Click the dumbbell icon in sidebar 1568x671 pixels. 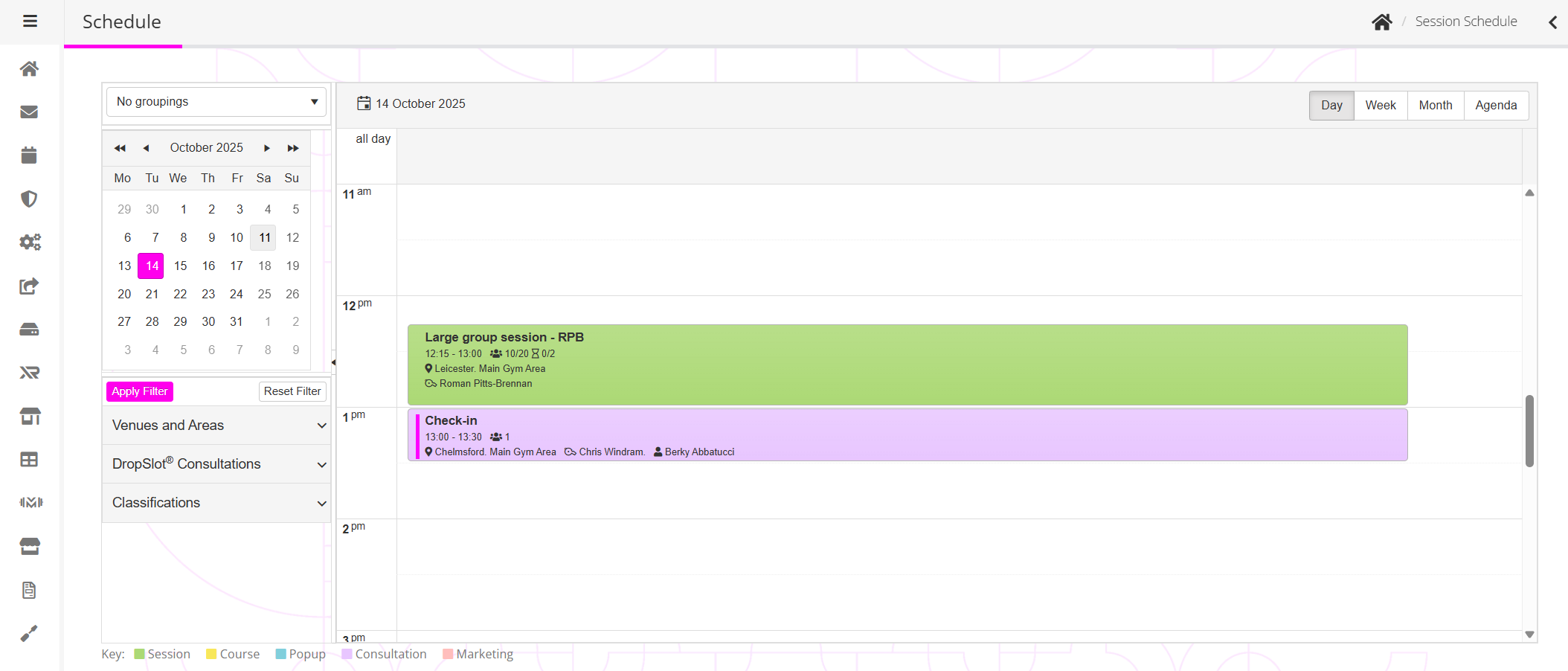pos(30,503)
